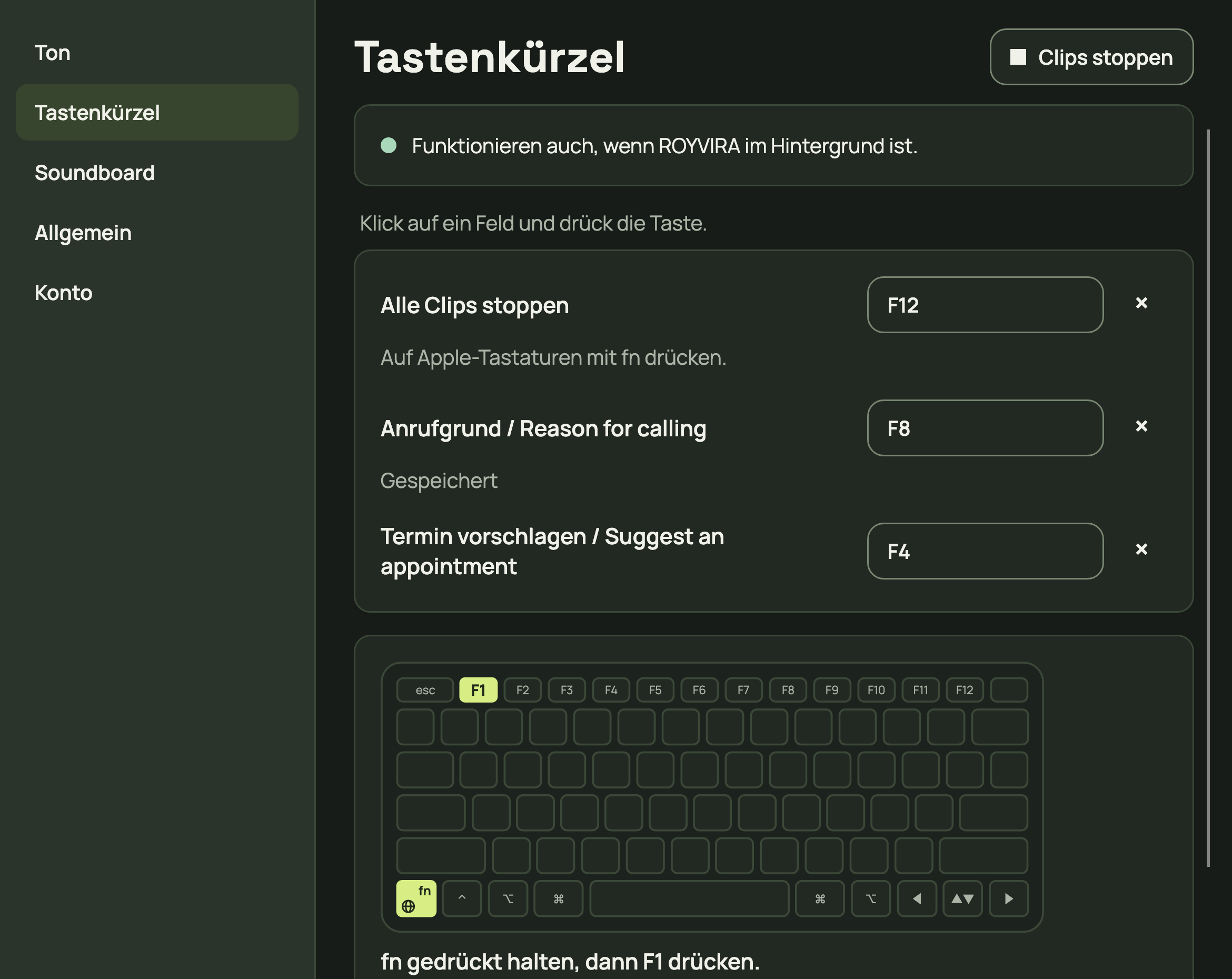The height and width of the screenshot is (979, 1232).
Task: Click 'fn gedrückt halten, dann F1 drücken.' text
Action: [x=570, y=962]
